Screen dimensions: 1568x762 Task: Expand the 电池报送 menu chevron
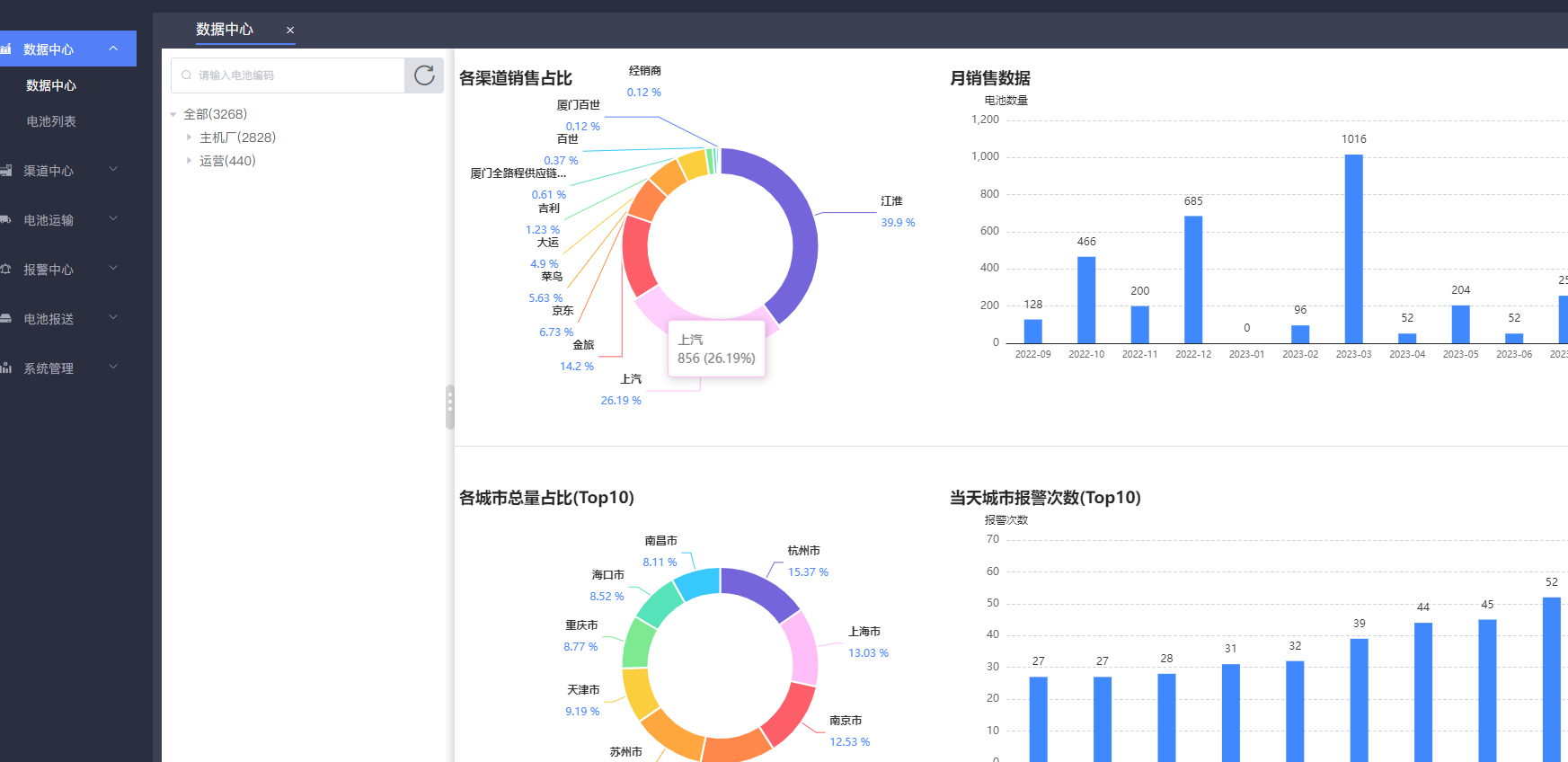[113, 317]
